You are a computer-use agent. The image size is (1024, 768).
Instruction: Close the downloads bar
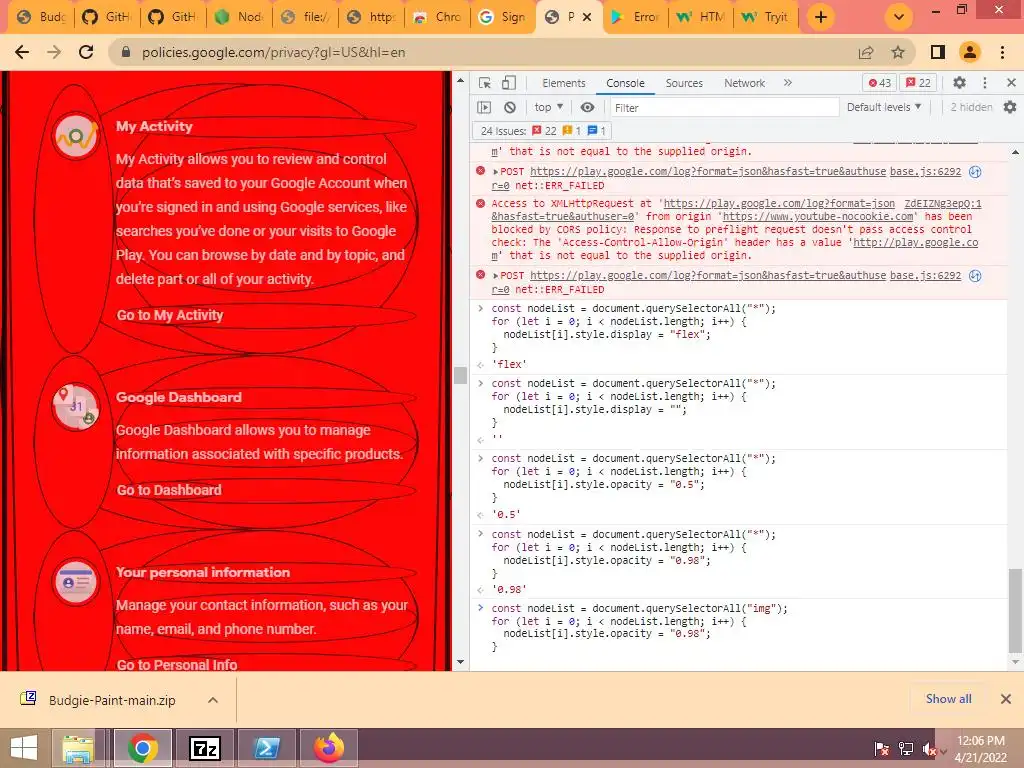coord(1006,699)
